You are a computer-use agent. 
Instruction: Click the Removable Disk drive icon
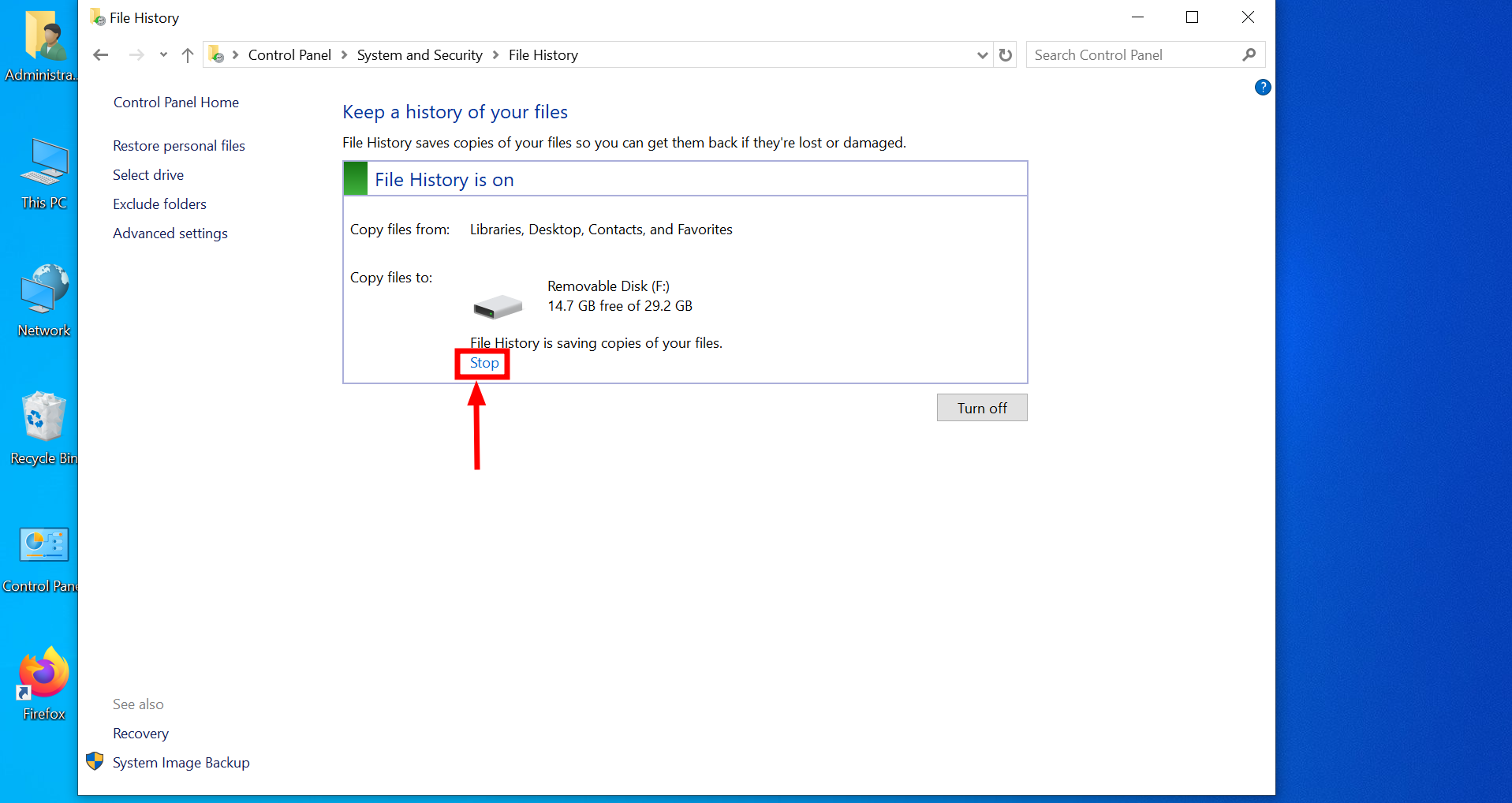click(x=498, y=306)
